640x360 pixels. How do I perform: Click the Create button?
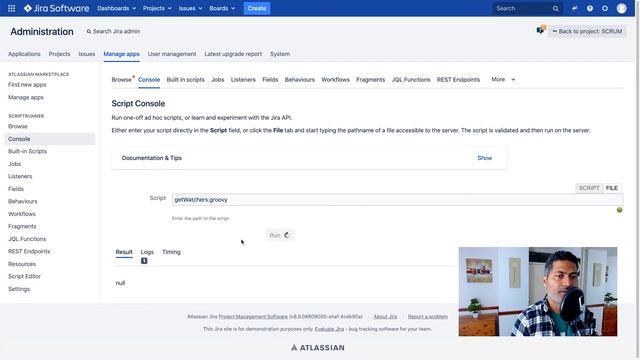pyautogui.click(x=257, y=8)
